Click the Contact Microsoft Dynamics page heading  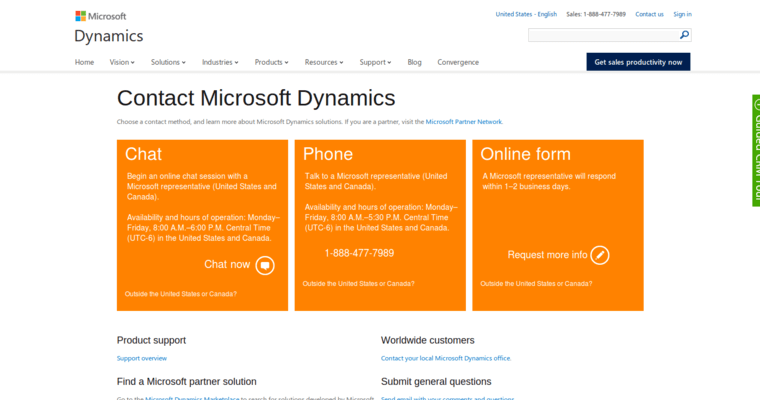256,98
